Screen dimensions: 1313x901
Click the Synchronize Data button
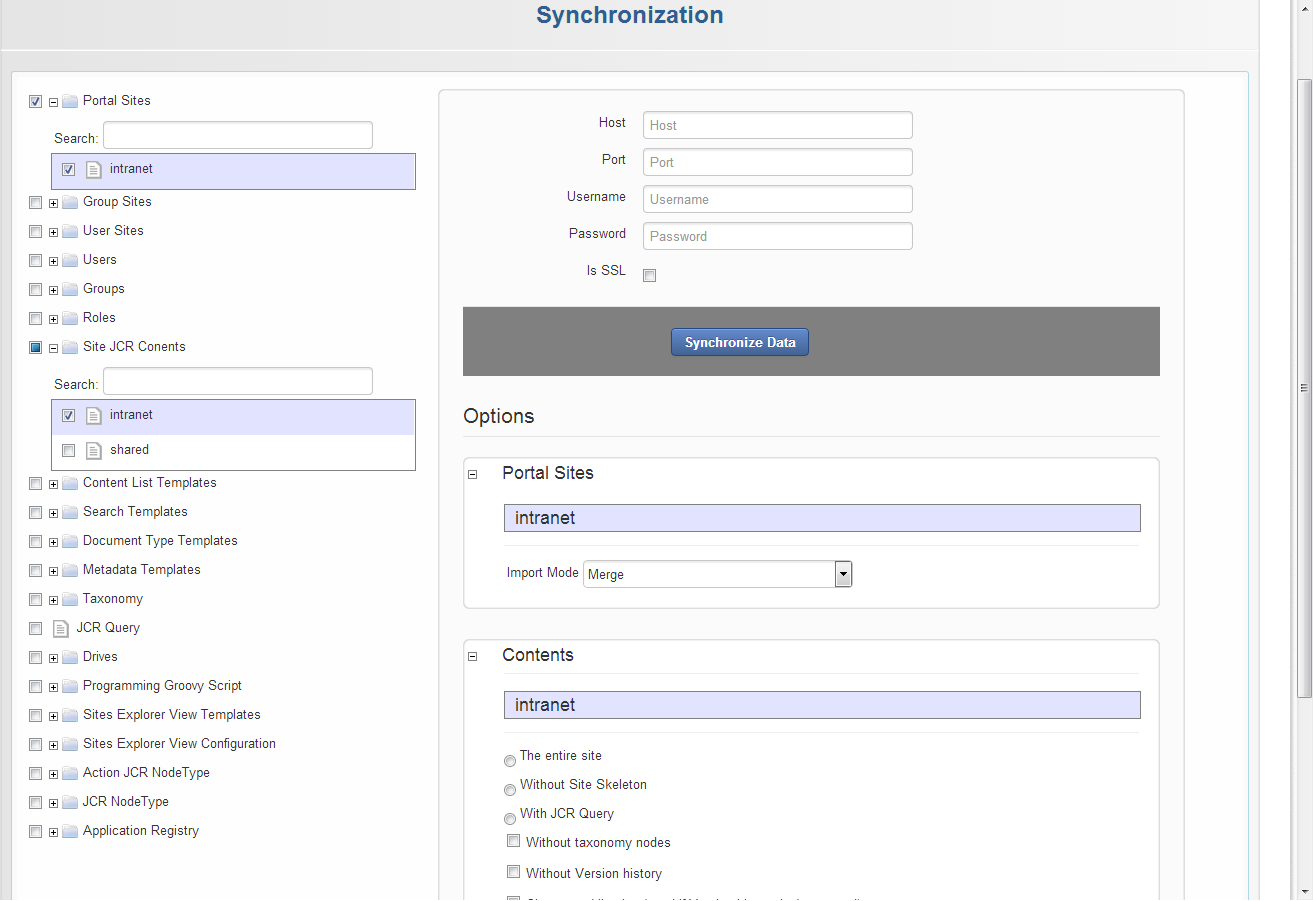click(x=739, y=342)
